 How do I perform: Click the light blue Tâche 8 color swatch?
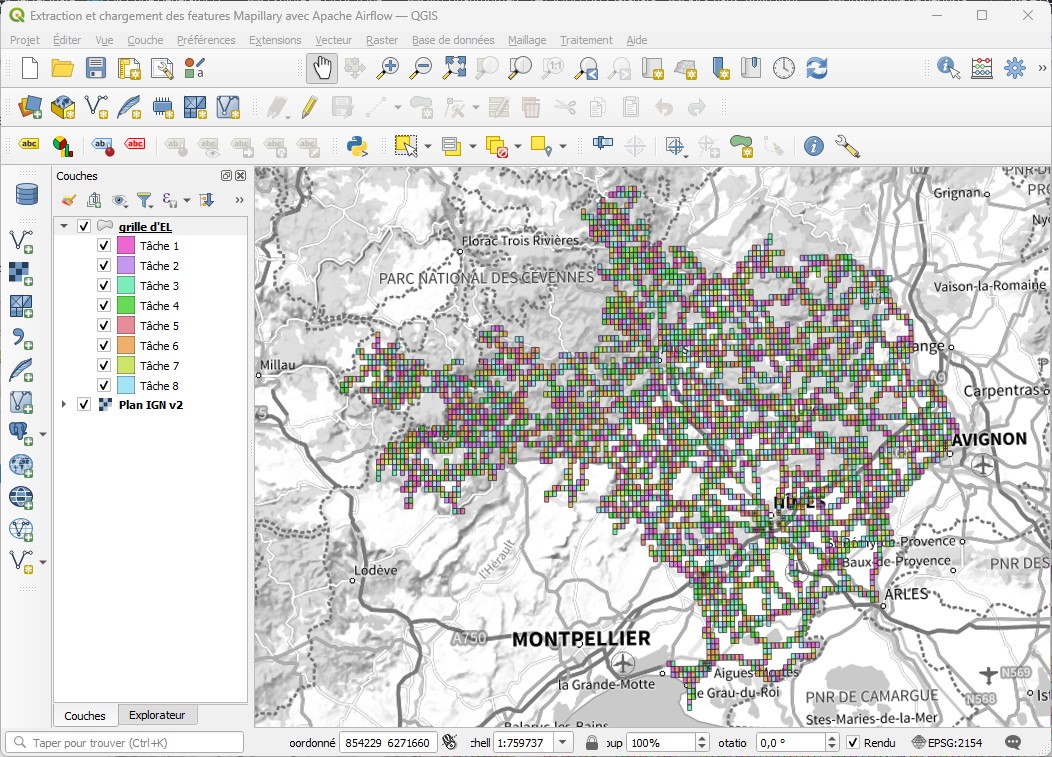[125, 385]
